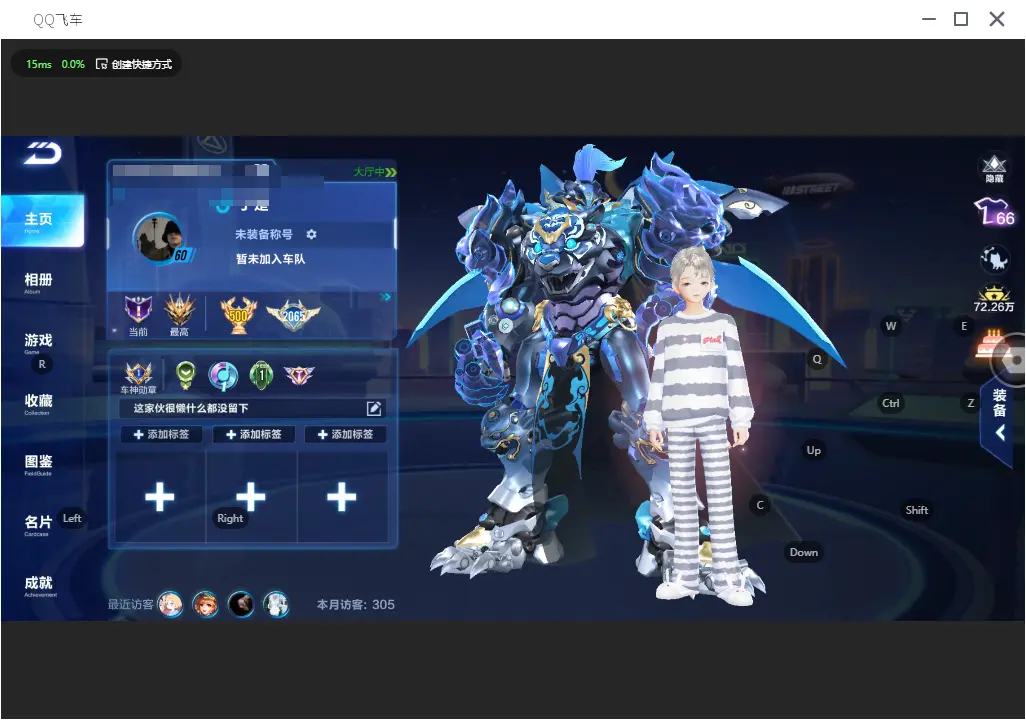Click the Up key overlay
Screen dimensions: 1026x720
click(x=813, y=450)
